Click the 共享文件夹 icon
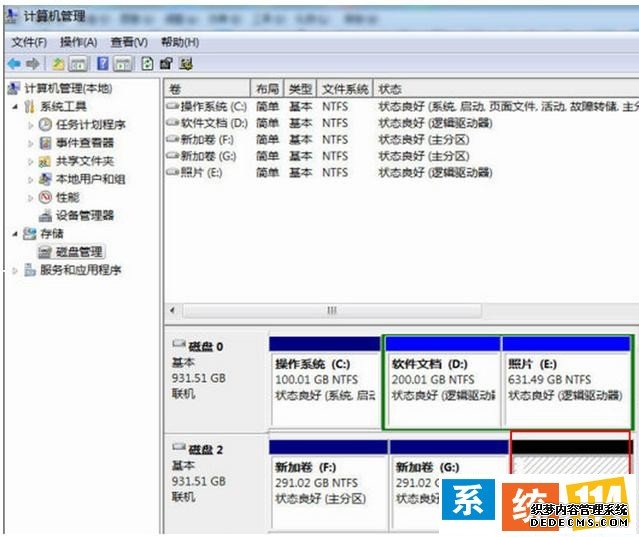 click(45, 161)
